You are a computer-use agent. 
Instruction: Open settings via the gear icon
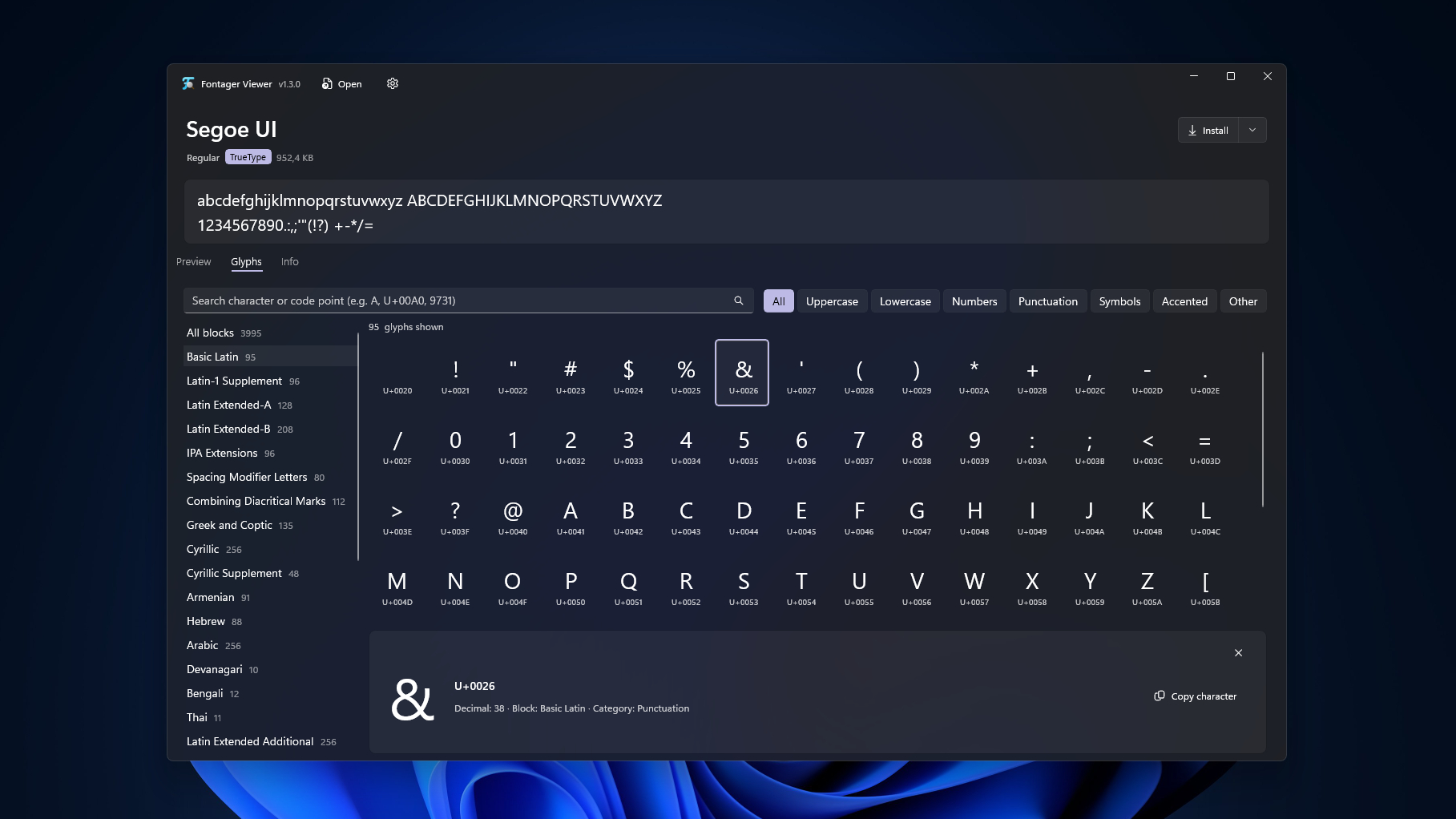click(x=393, y=83)
